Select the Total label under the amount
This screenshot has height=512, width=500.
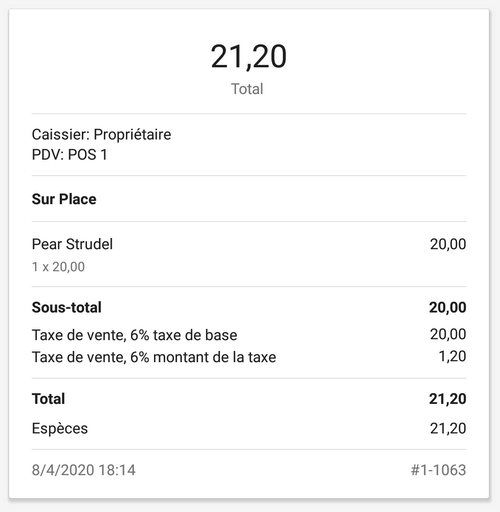(x=247, y=89)
